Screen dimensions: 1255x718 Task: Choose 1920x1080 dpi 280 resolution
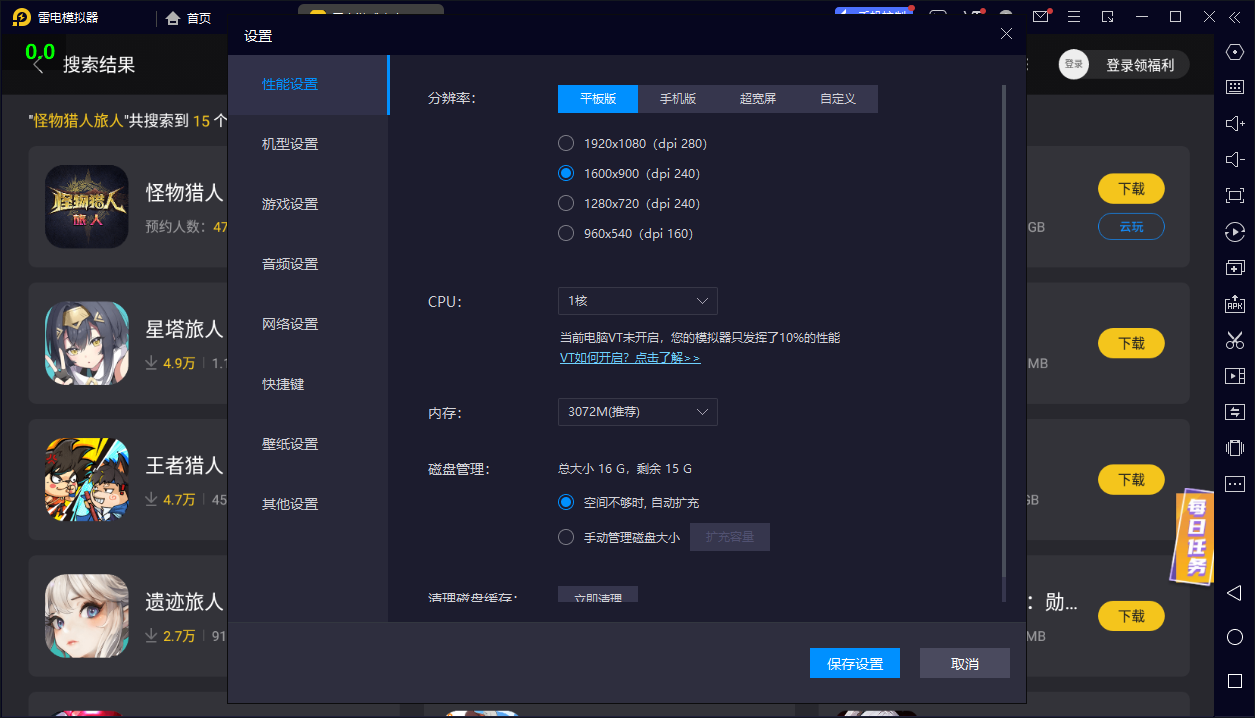point(565,143)
